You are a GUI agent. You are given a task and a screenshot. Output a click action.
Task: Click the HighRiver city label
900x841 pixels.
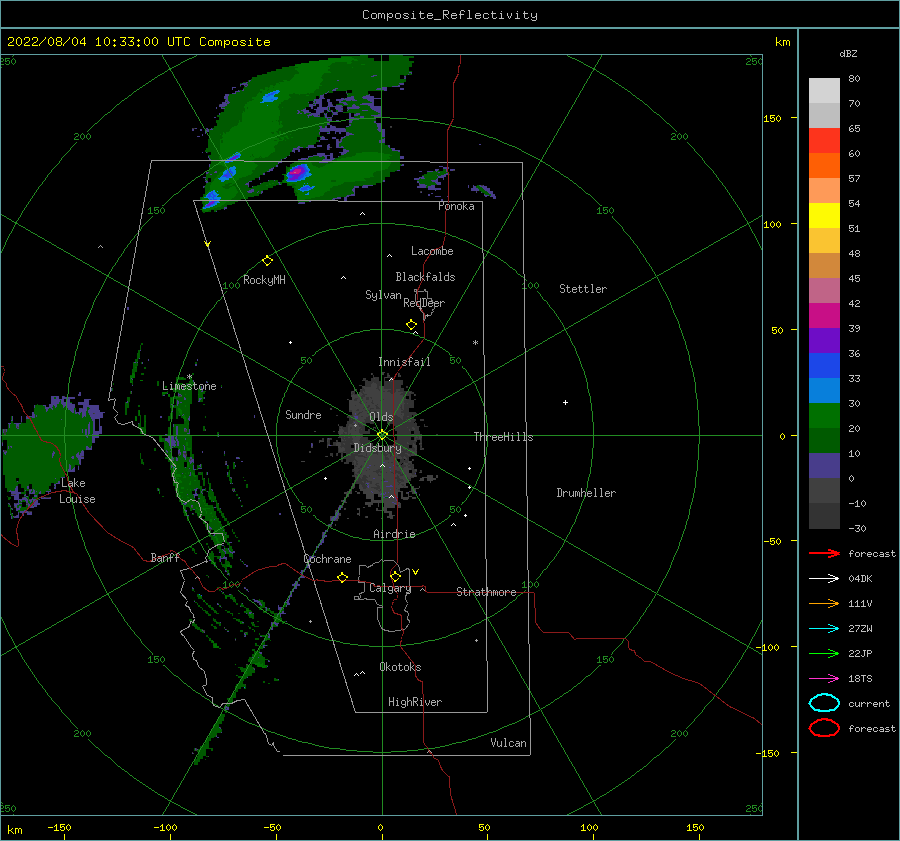click(415, 702)
